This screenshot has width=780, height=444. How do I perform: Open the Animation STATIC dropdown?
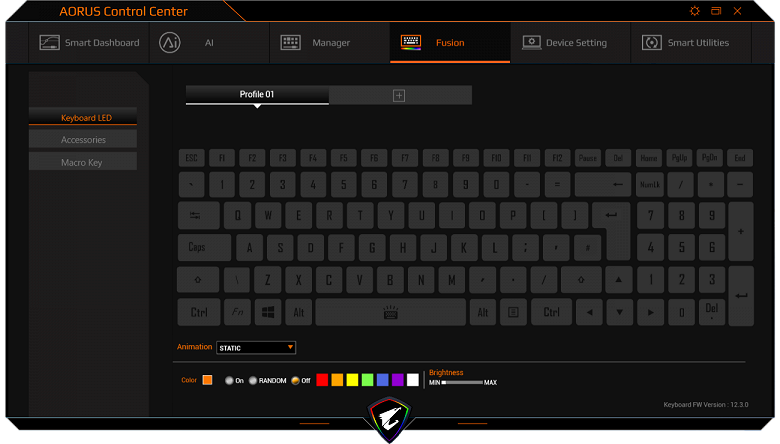pos(256,348)
